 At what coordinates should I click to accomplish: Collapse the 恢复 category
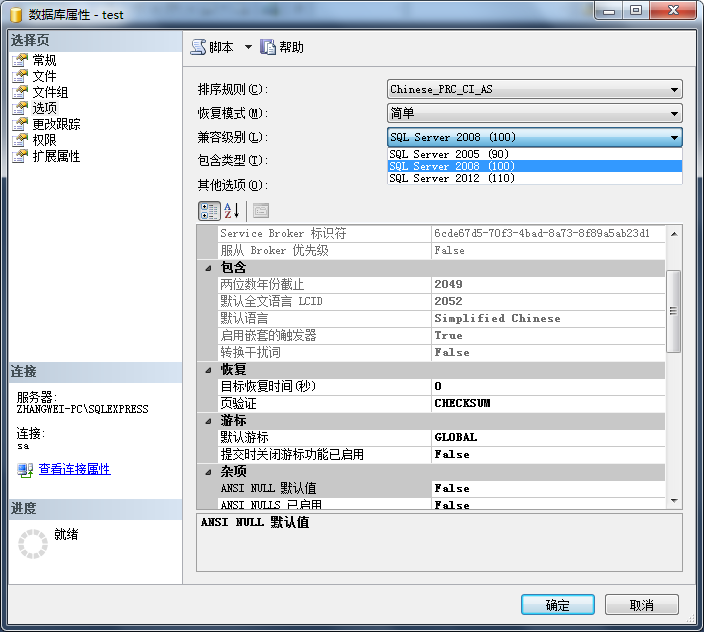[x=208, y=370]
